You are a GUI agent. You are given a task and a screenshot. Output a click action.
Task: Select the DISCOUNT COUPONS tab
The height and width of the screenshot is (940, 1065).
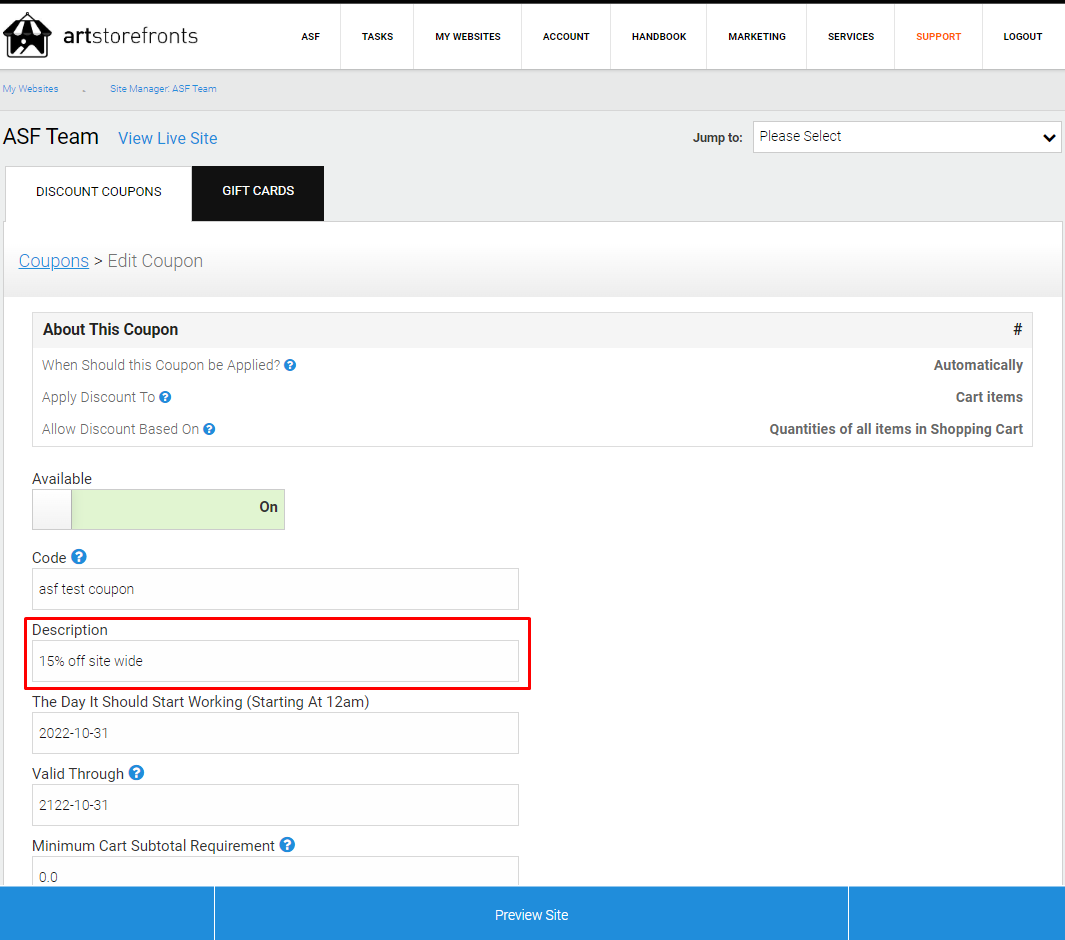(98, 191)
